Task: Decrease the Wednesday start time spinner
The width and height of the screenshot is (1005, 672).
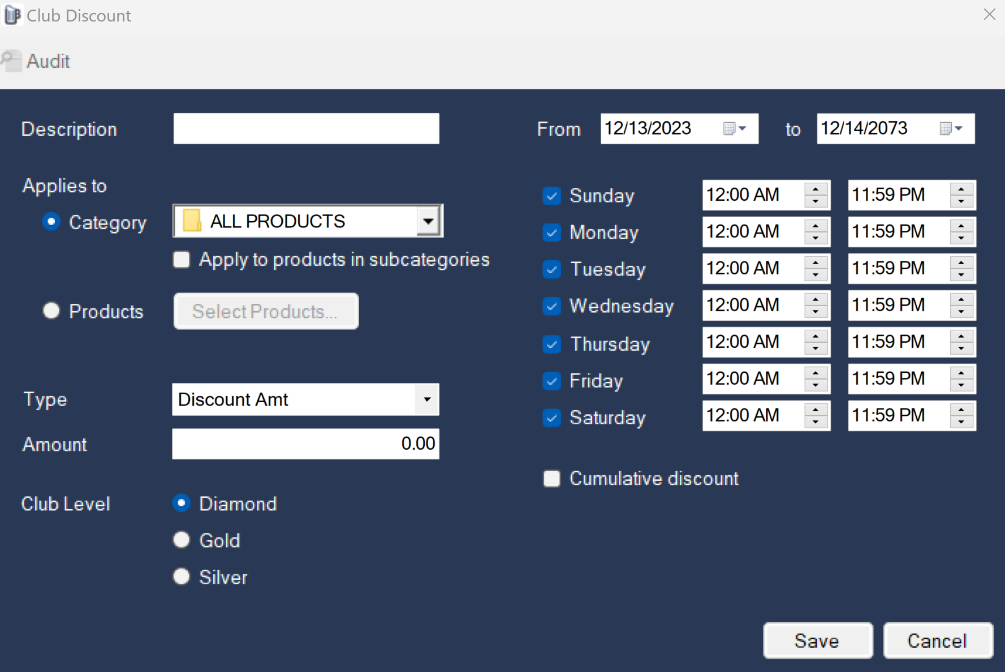Action: 816,312
